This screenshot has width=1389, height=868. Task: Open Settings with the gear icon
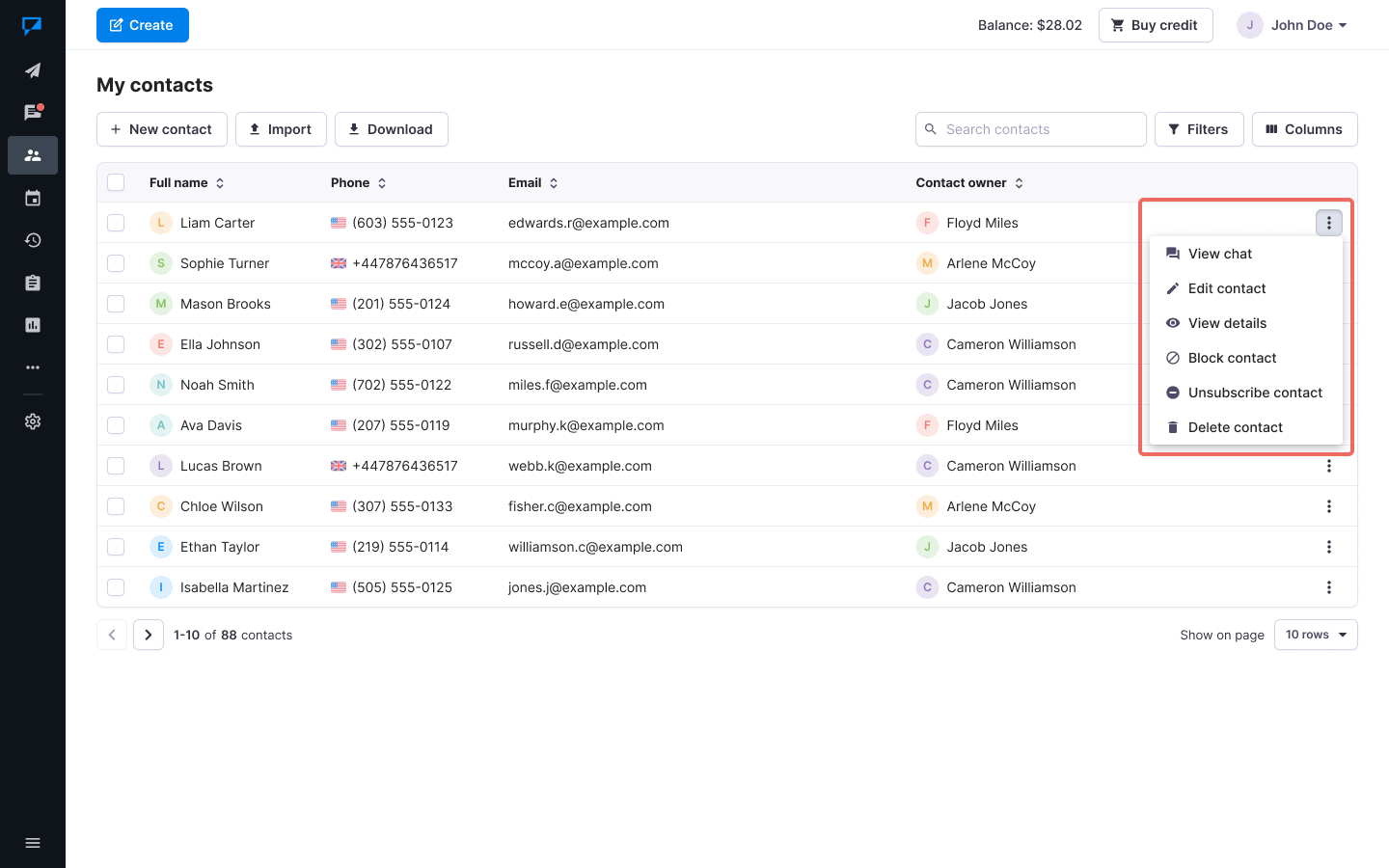tap(33, 421)
